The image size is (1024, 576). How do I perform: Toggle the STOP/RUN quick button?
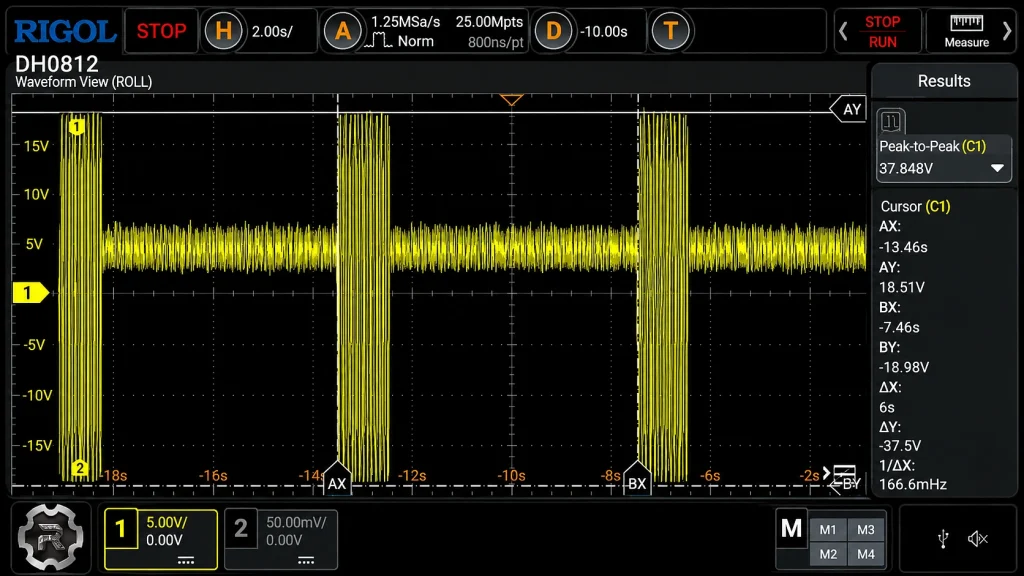click(x=882, y=31)
